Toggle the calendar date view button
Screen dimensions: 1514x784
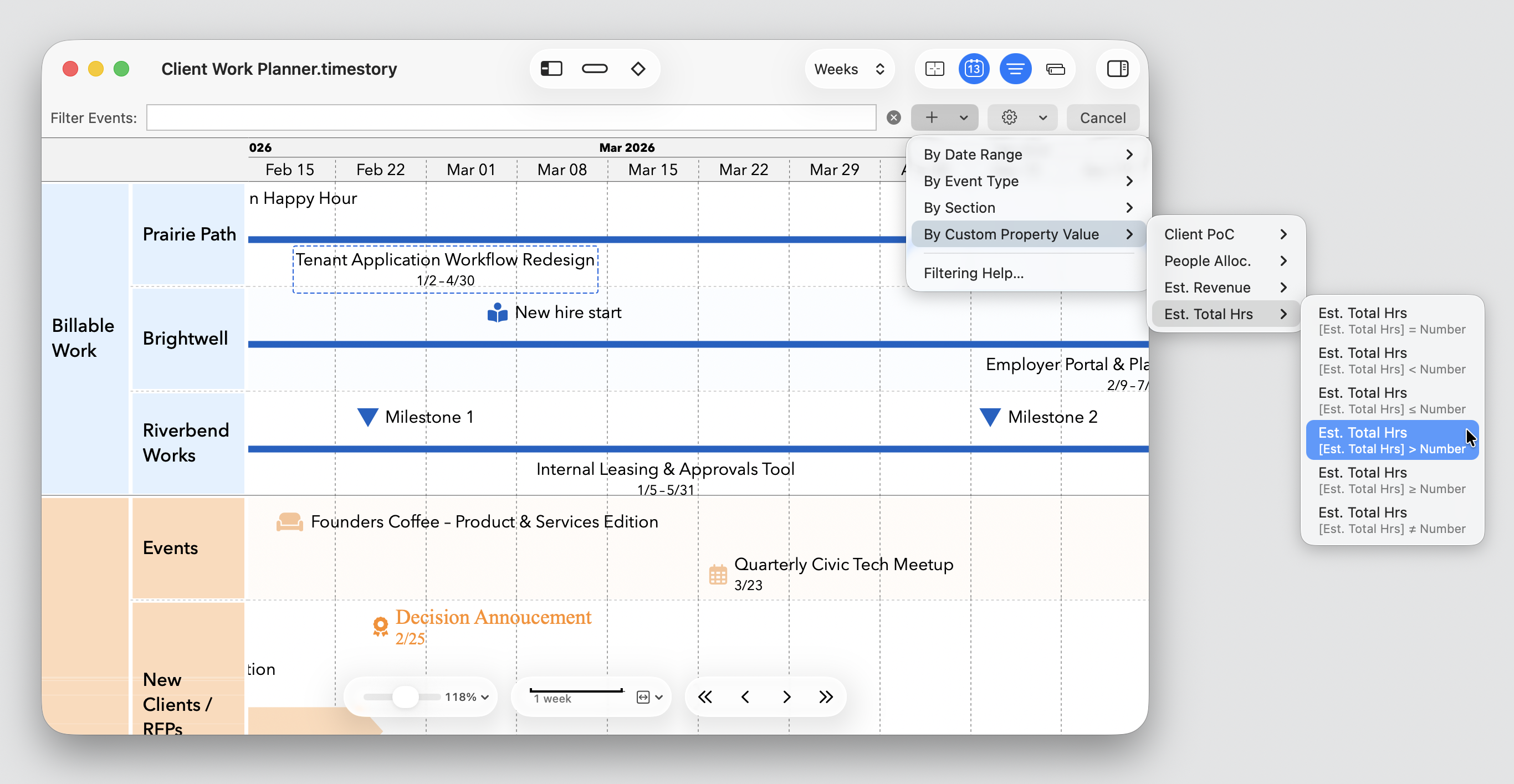(x=973, y=69)
